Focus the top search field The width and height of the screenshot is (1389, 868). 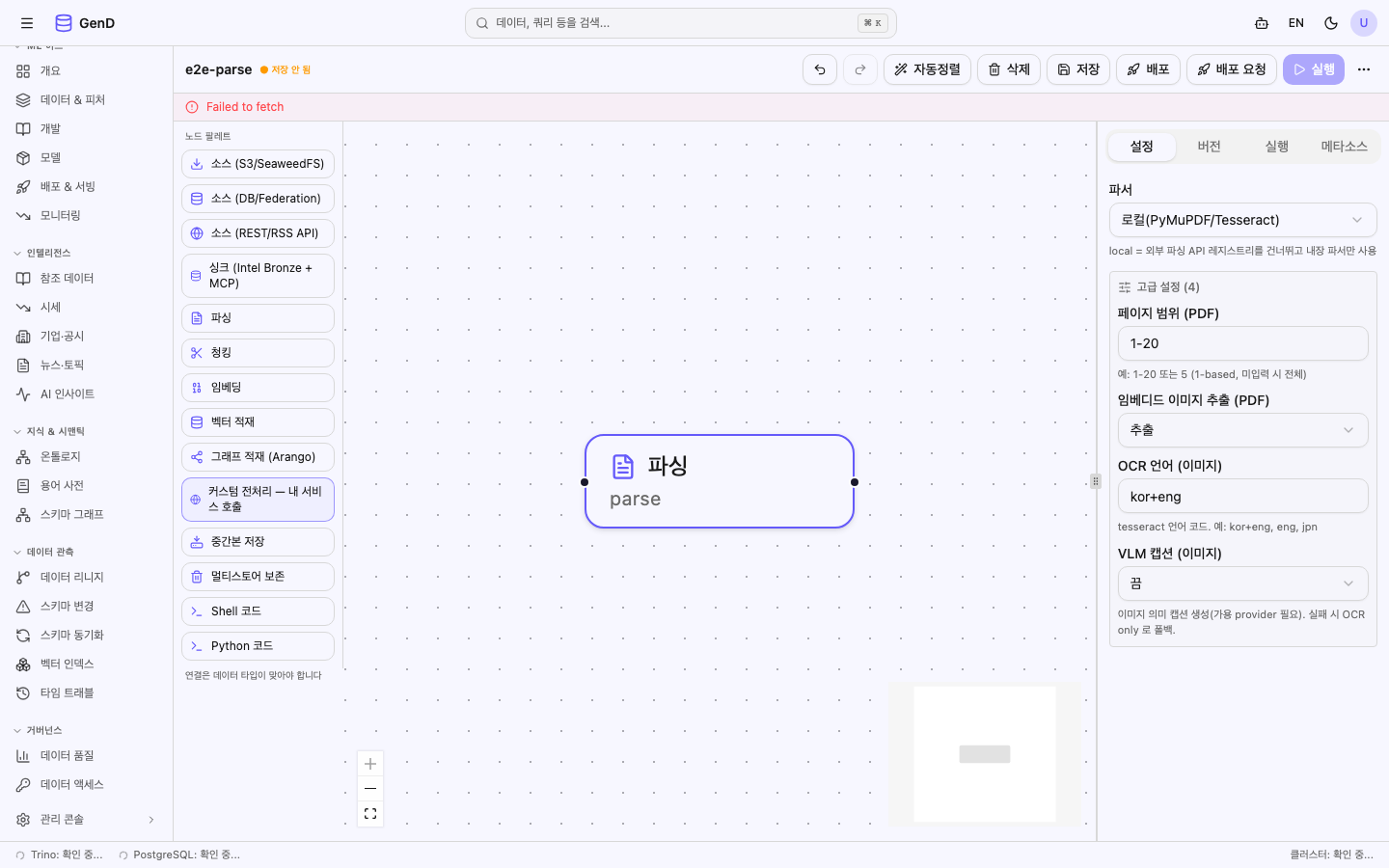coord(681,23)
